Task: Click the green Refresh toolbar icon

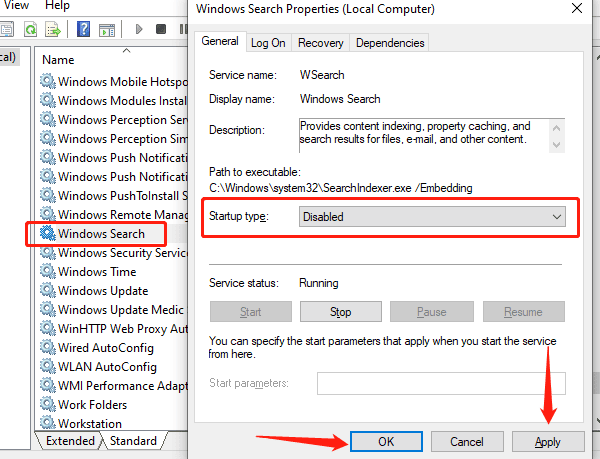Action: pyautogui.click(x=30, y=29)
